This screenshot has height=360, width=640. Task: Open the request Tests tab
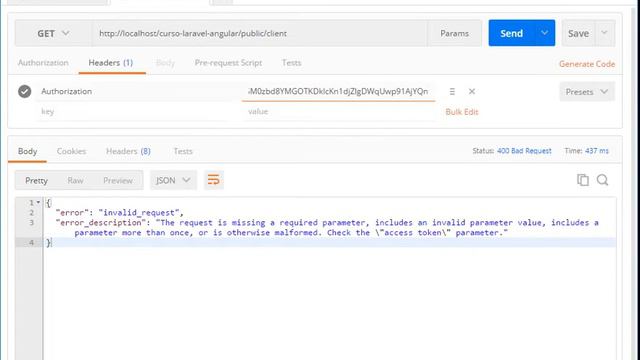coord(291,63)
